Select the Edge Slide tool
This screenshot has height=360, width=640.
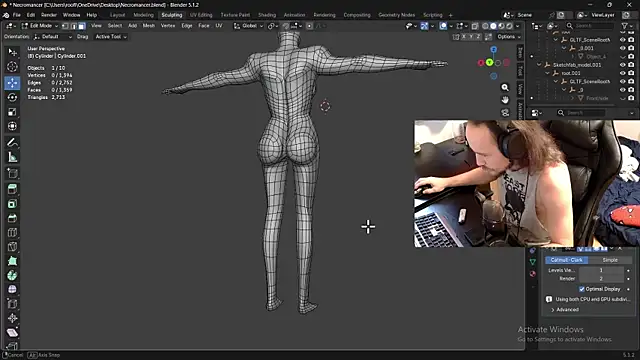[12, 304]
